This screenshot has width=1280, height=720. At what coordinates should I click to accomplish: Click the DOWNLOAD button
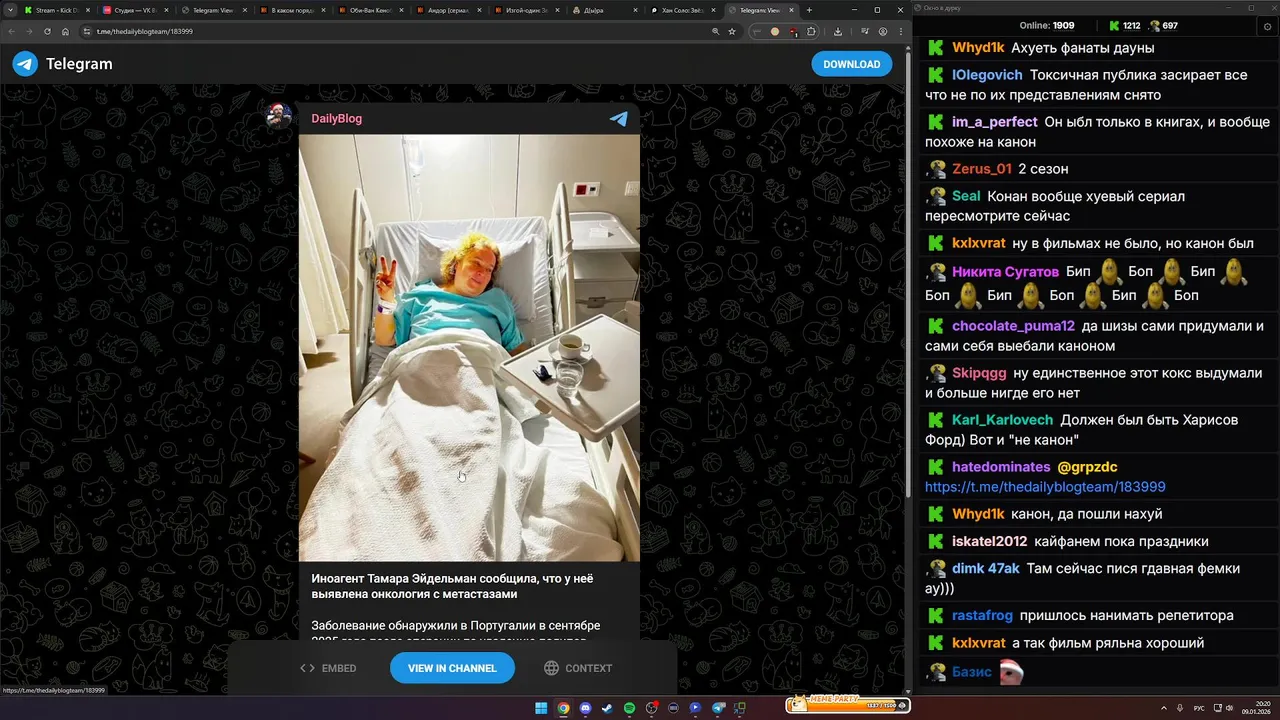[851, 64]
